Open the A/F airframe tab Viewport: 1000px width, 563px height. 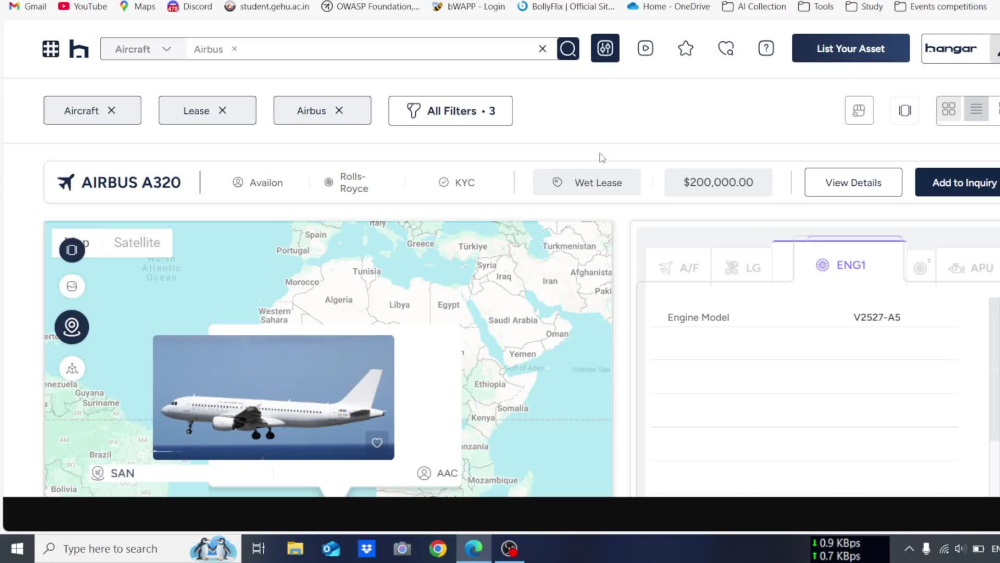point(679,268)
